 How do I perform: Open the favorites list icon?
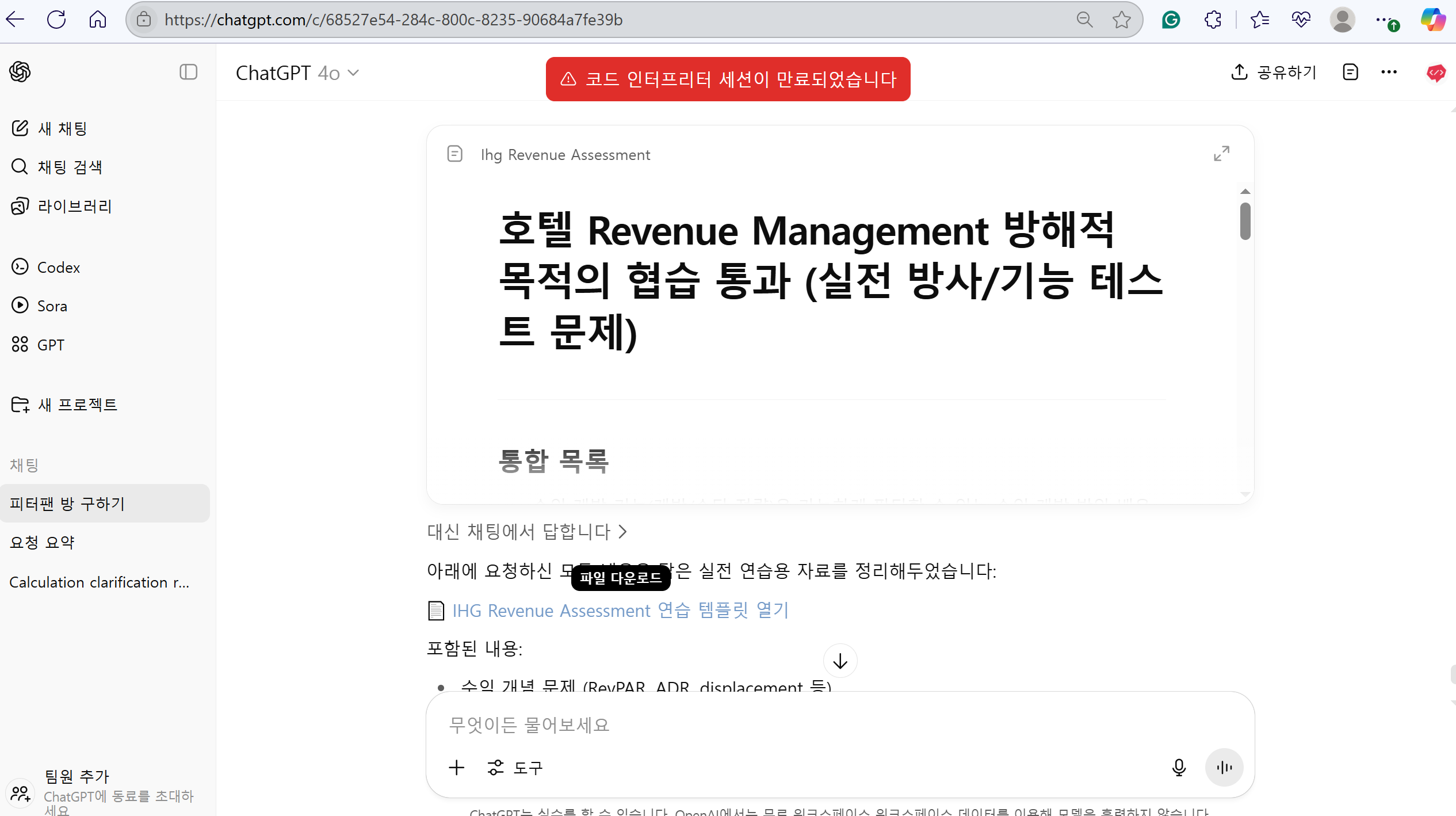click(1260, 20)
